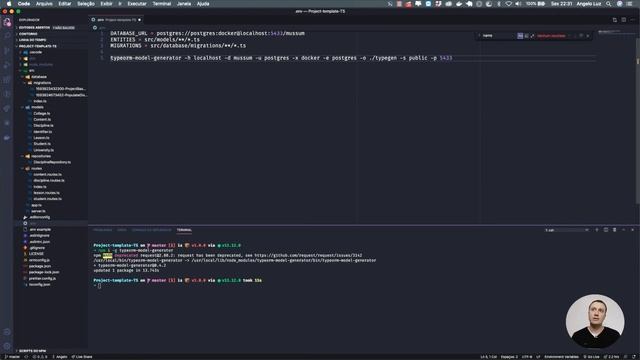Image resolution: width=640 pixels, height=360 pixels.
Task: Open Discipline.ts model file
Action: click(x=43, y=126)
